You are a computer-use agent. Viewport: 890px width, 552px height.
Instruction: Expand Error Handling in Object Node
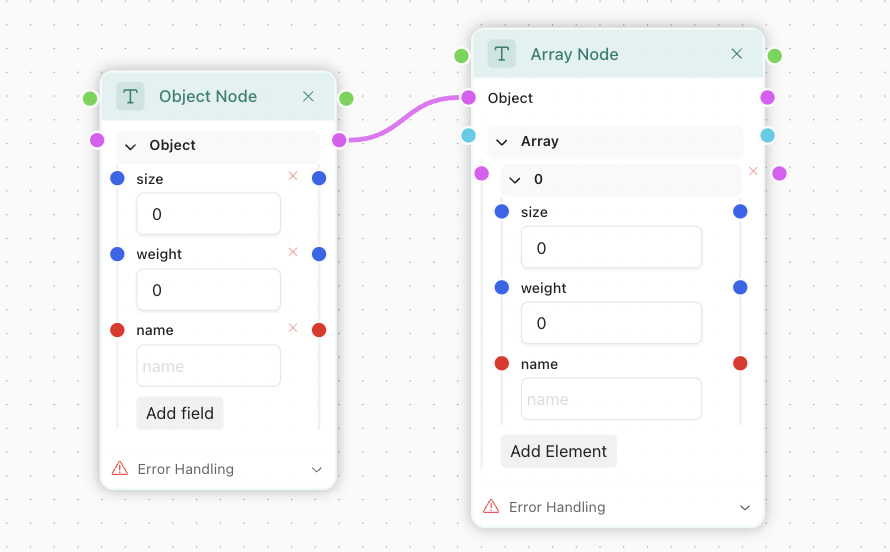pos(317,469)
